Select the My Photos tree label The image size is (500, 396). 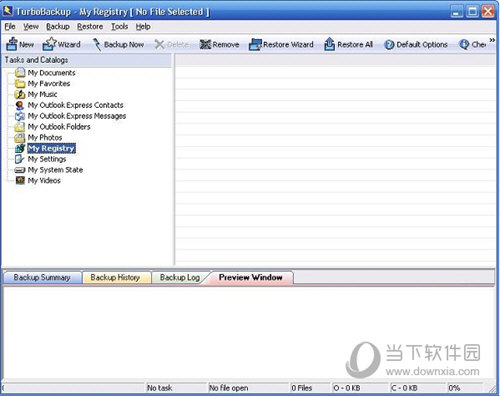[45, 137]
